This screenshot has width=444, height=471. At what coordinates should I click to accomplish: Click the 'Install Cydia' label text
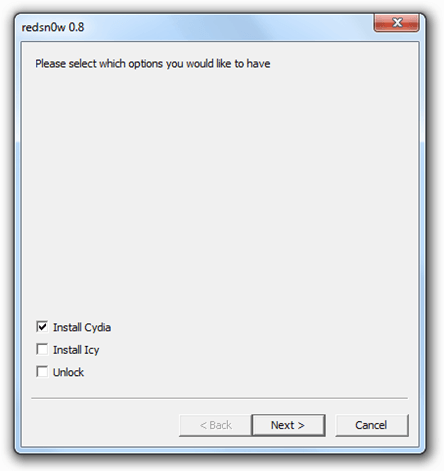(x=82, y=327)
